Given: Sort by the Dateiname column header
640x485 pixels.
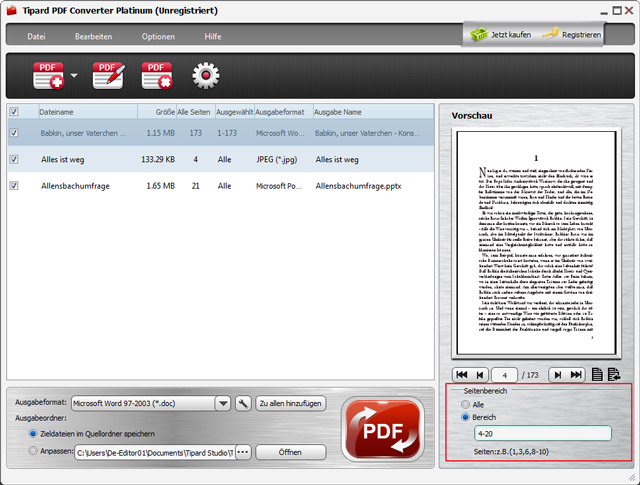Looking at the screenshot, I should (87, 112).
